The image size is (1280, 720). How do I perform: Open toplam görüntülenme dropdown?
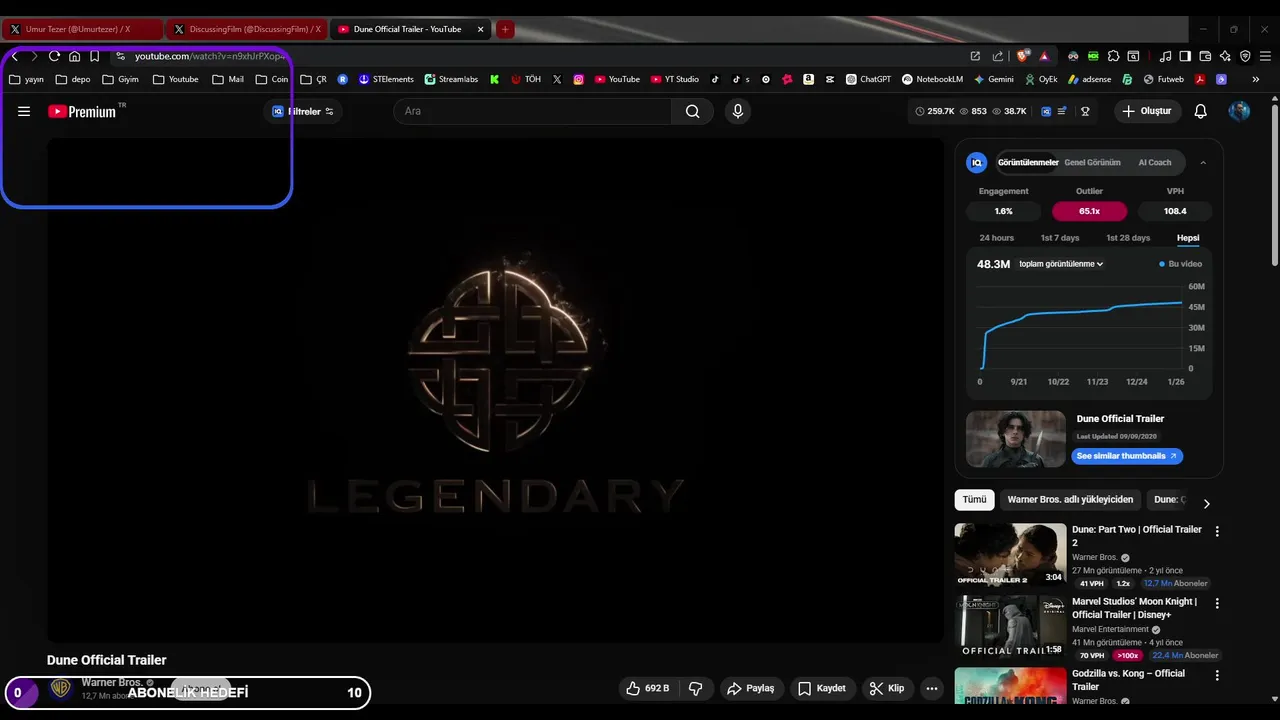point(1061,264)
